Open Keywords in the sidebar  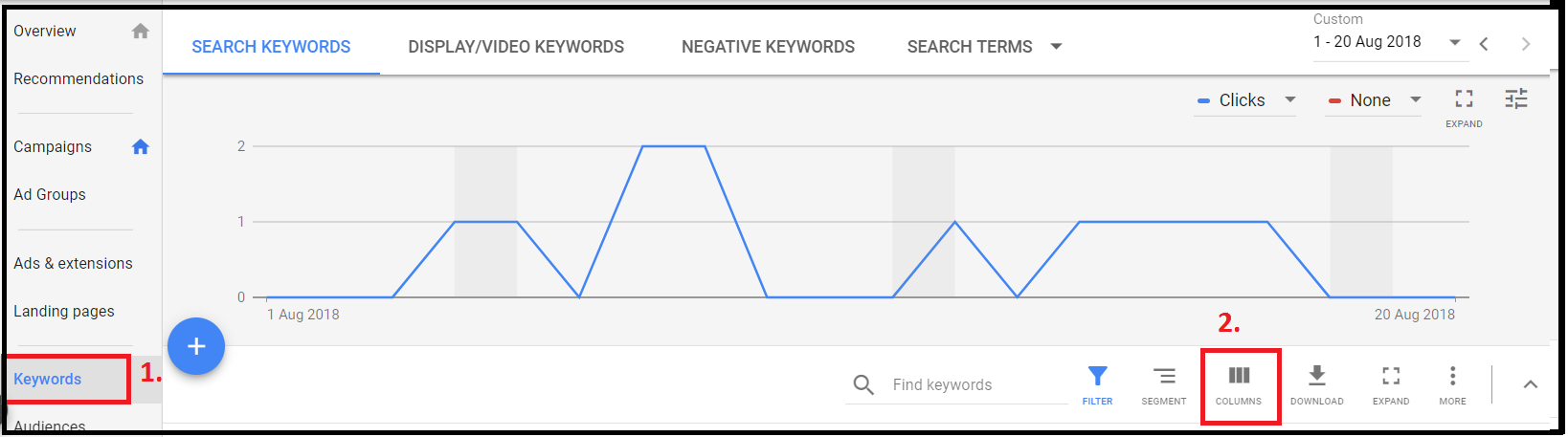tap(48, 379)
